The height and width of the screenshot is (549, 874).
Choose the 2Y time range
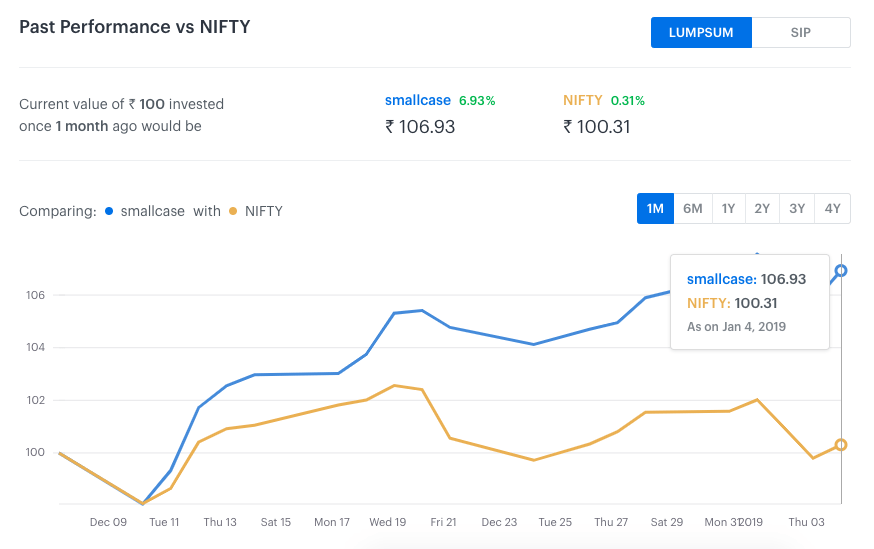[x=762, y=208]
